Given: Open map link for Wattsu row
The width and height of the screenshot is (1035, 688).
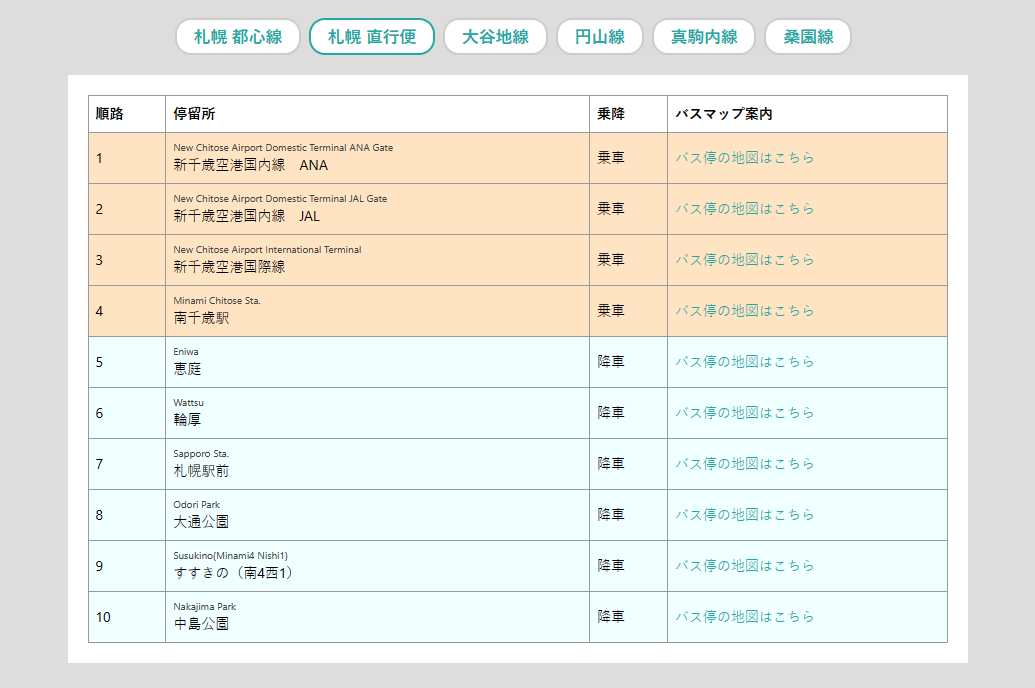Looking at the screenshot, I should point(744,413).
